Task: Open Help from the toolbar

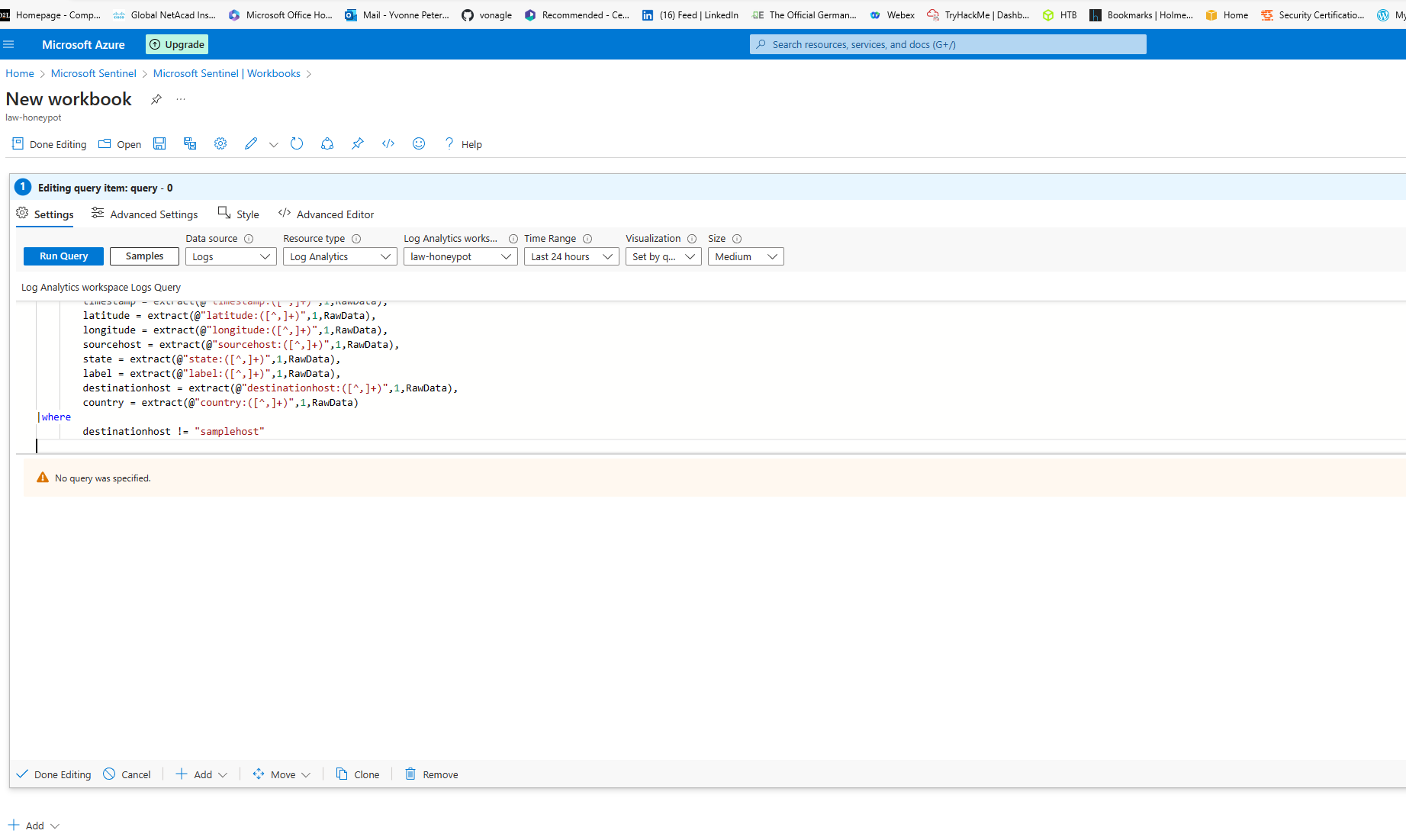Action: (x=463, y=144)
